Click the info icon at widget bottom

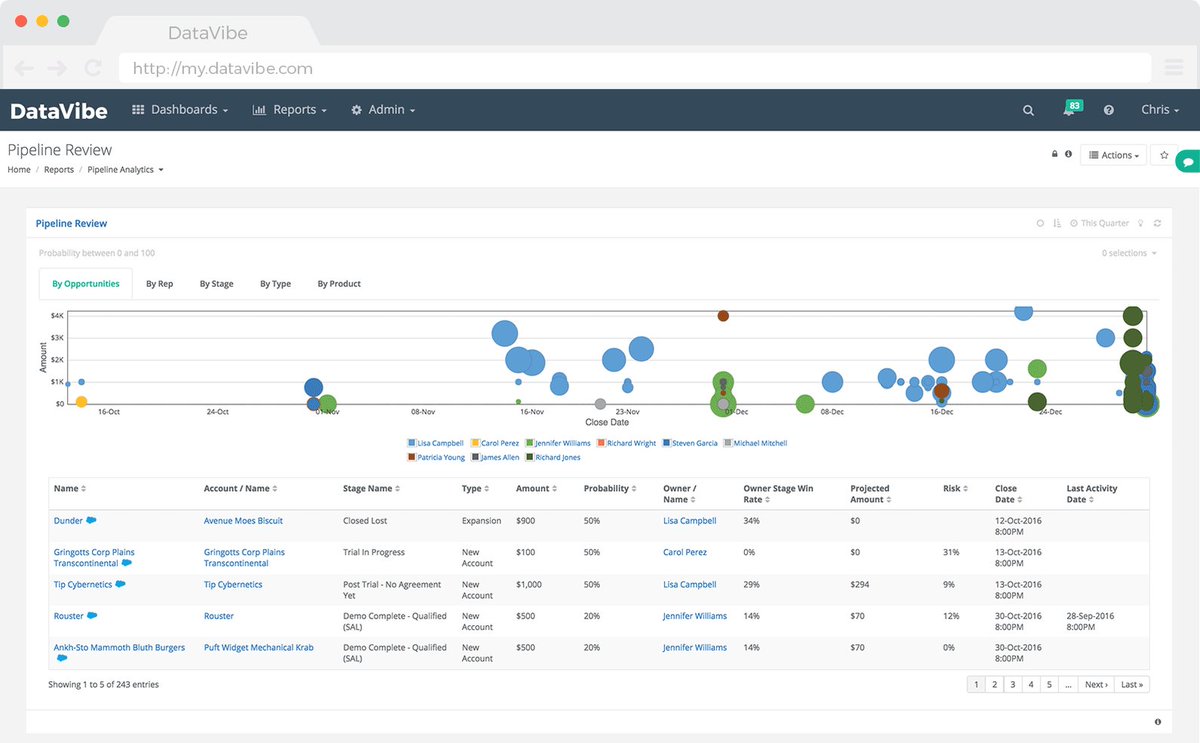1158,722
